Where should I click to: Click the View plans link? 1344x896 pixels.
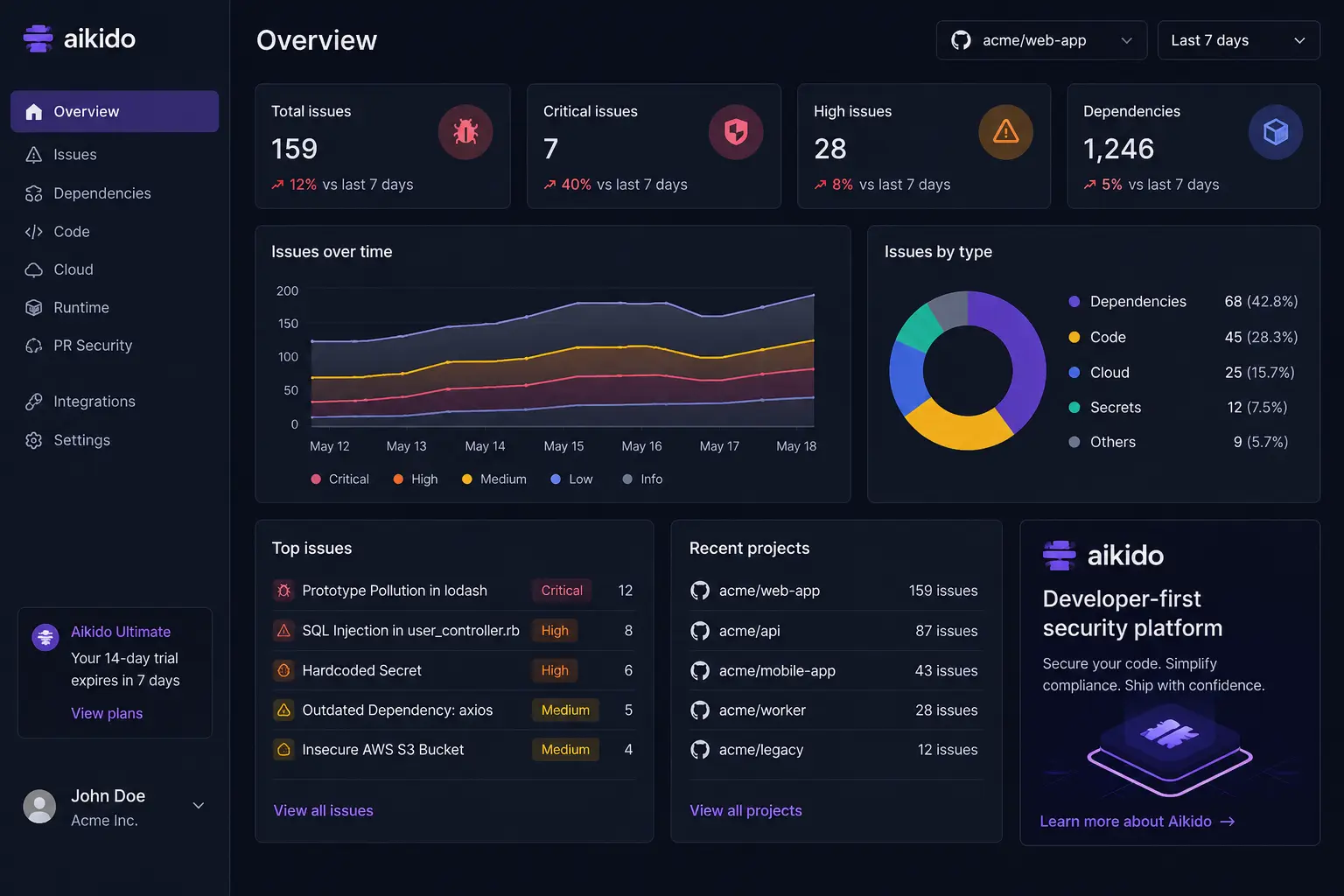(x=107, y=713)
